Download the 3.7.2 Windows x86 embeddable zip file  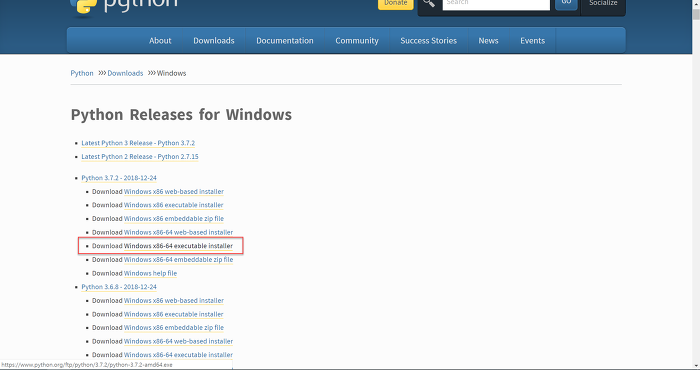point(174,219)
